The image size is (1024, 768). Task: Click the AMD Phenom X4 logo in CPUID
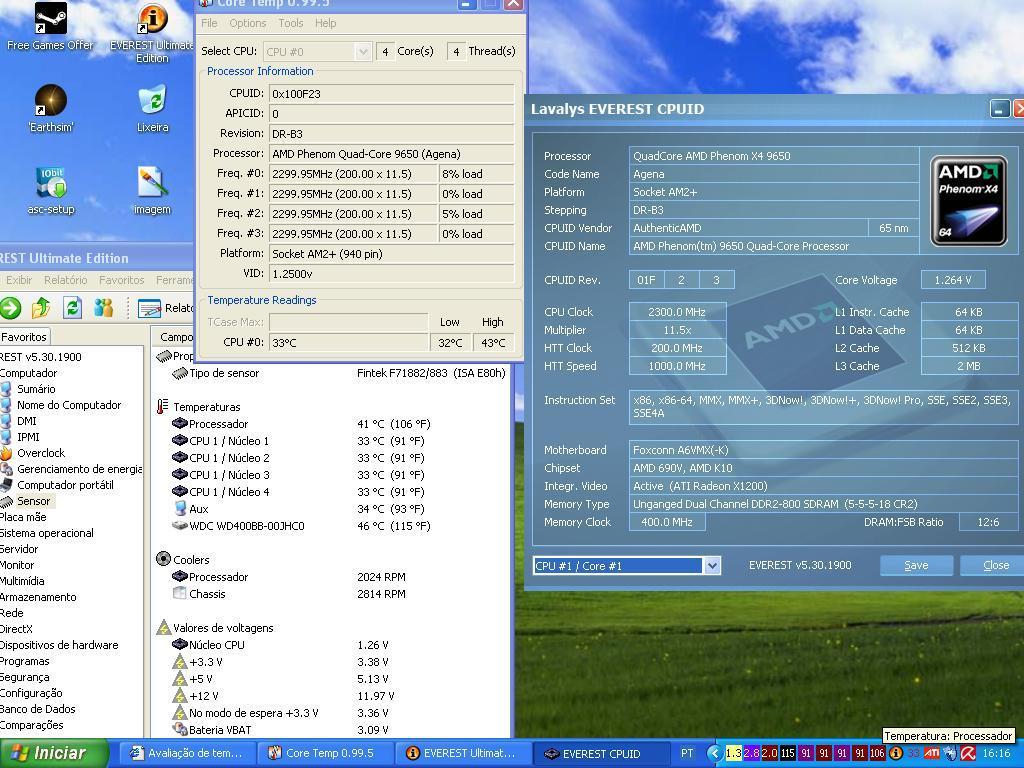(x=968, y=200)
